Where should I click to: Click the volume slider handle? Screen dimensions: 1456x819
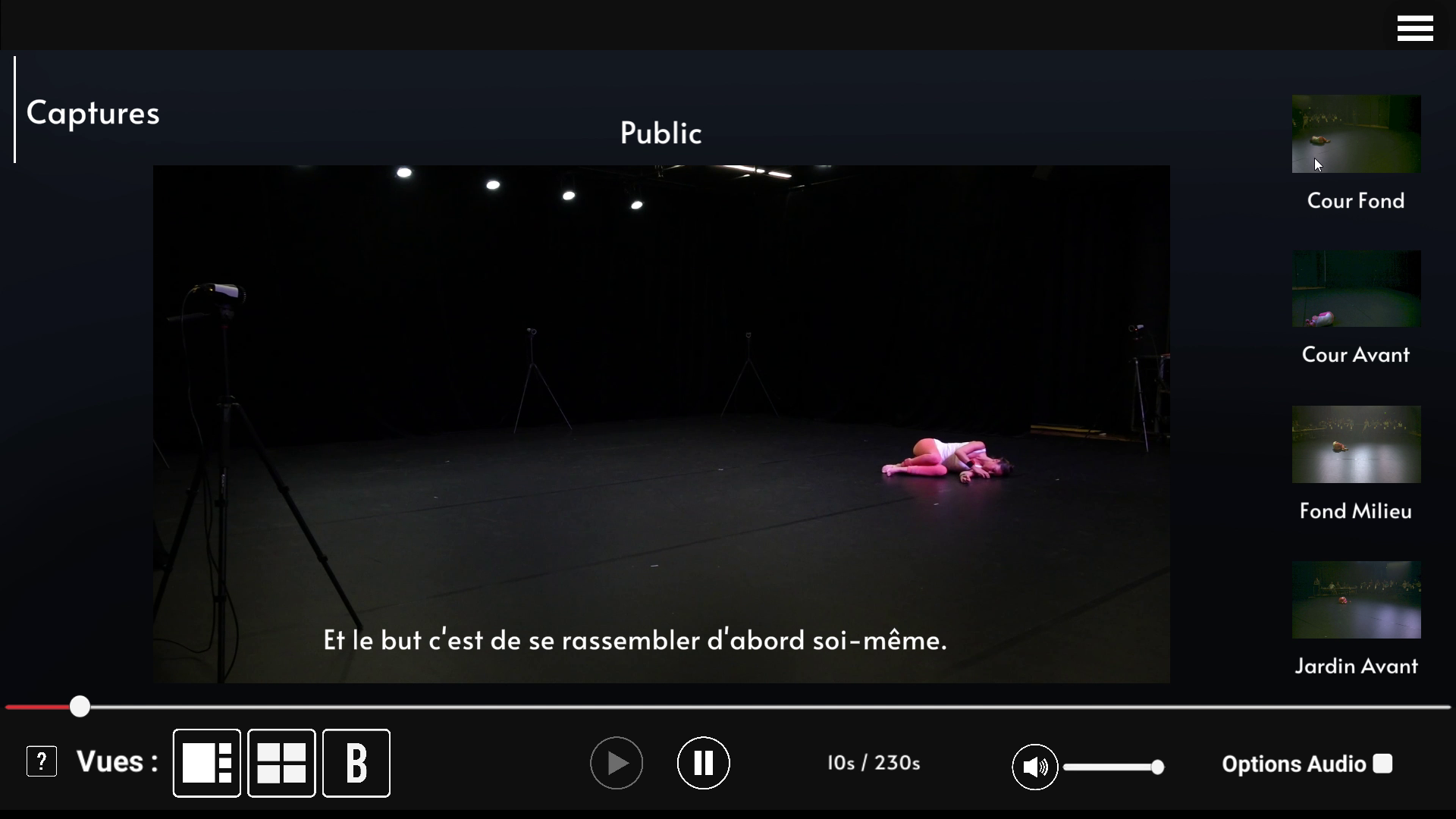click(x=1157, y=767)
